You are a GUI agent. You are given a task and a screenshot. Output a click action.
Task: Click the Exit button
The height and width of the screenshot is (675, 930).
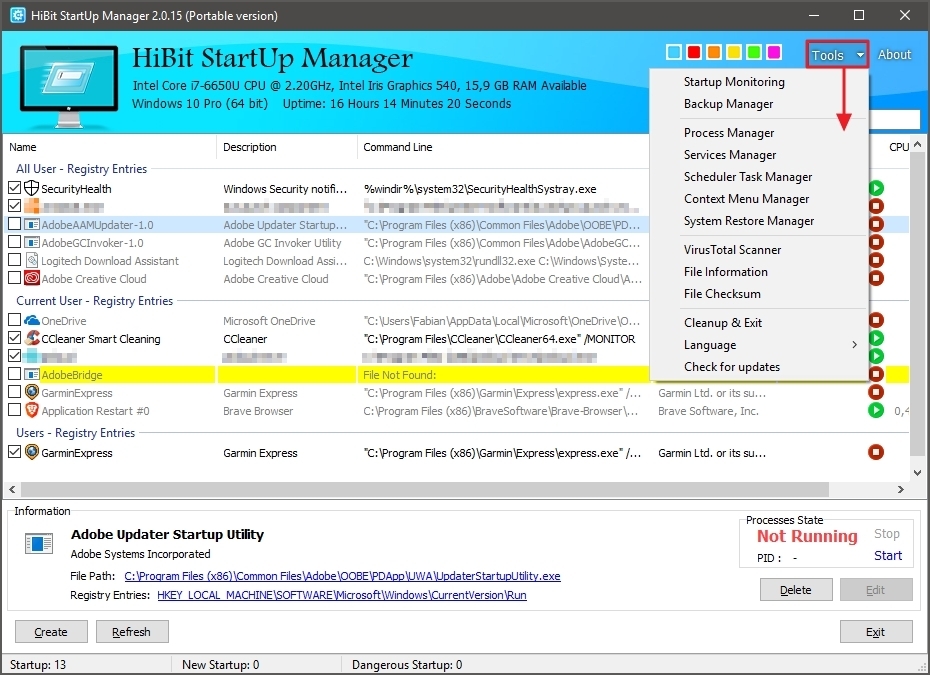[876, 632]
